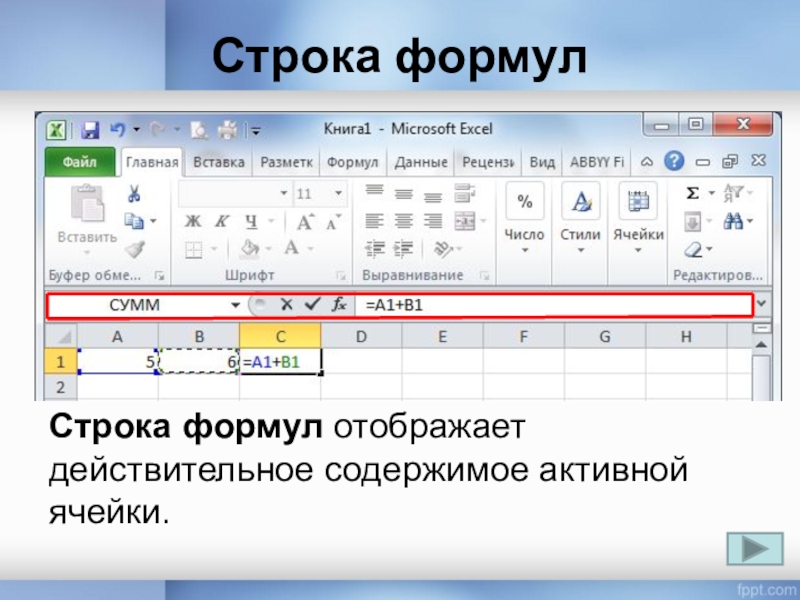Click the Copy icon in clipboard group
This screenshot has width=800, height=600.
click(x=134, y=221)
